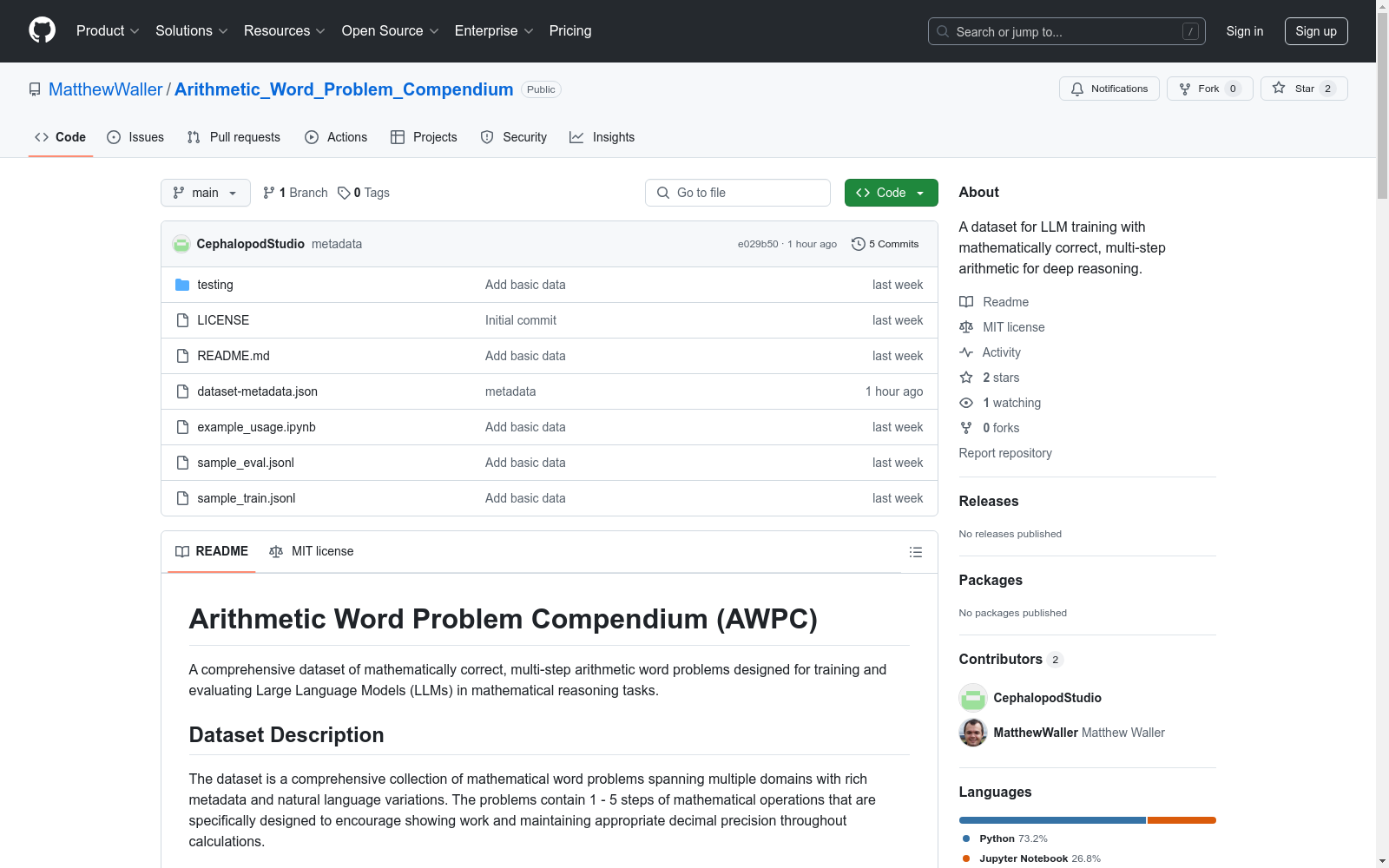The image size is (1389, 868).
Task: Star the repository
Action: click(x=1303, y=89)
